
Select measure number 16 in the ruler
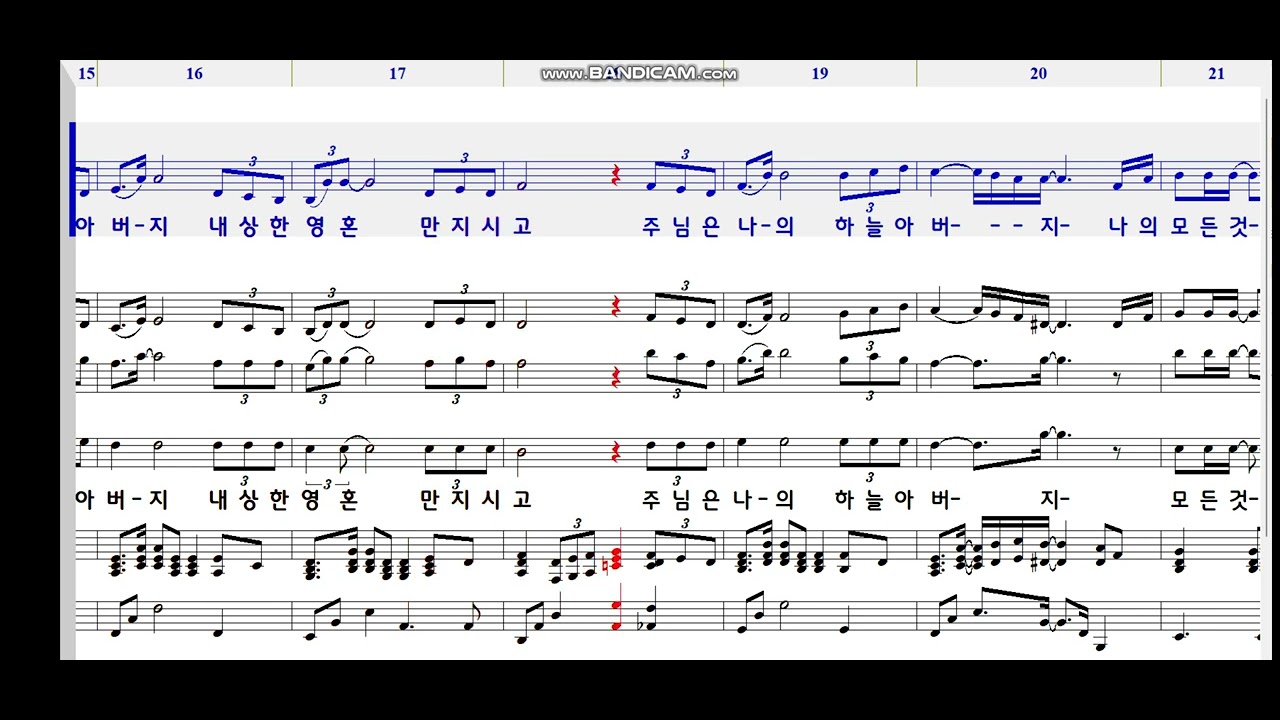(194, 74)
